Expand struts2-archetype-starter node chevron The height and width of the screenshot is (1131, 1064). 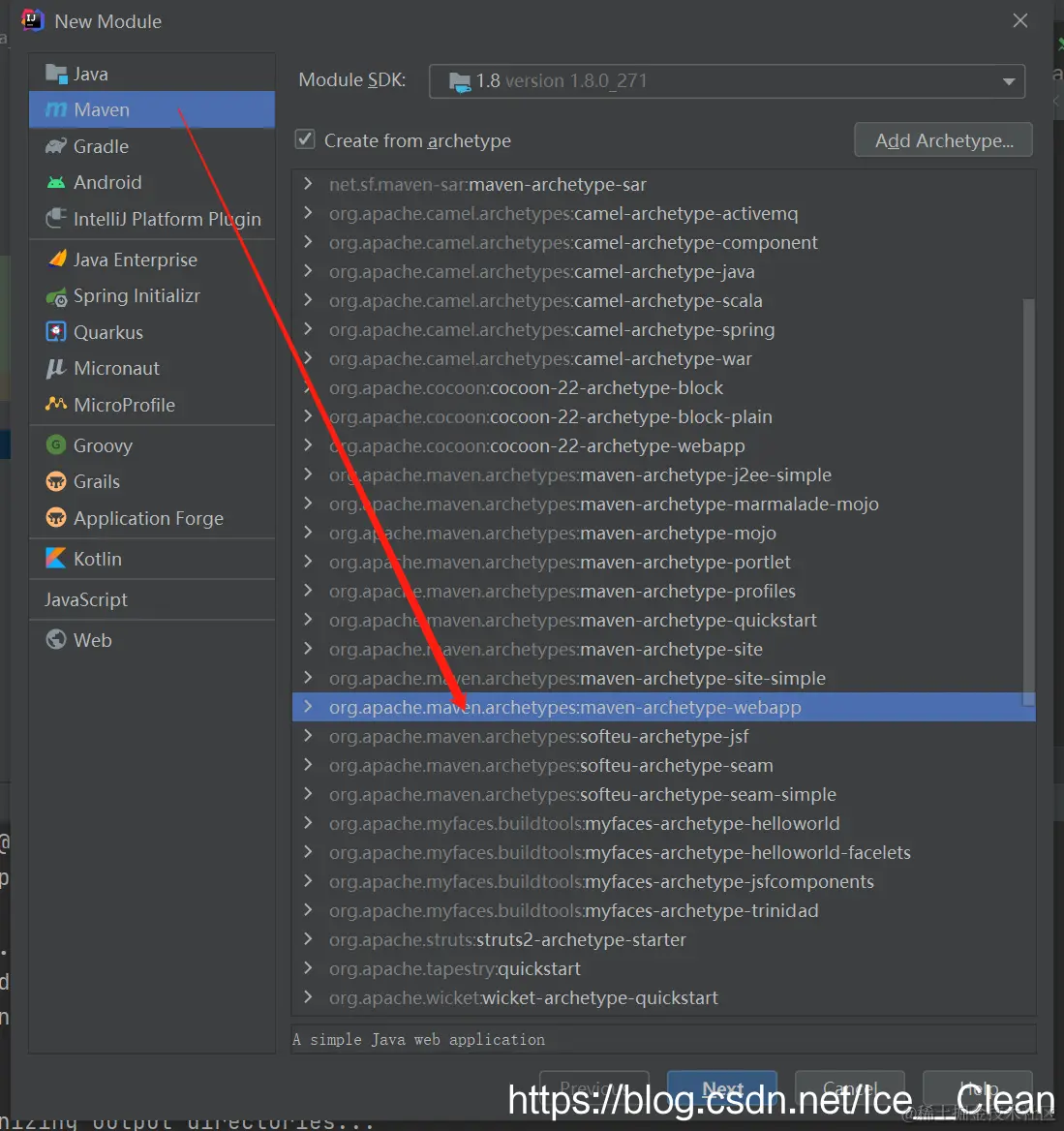(308, 939)
